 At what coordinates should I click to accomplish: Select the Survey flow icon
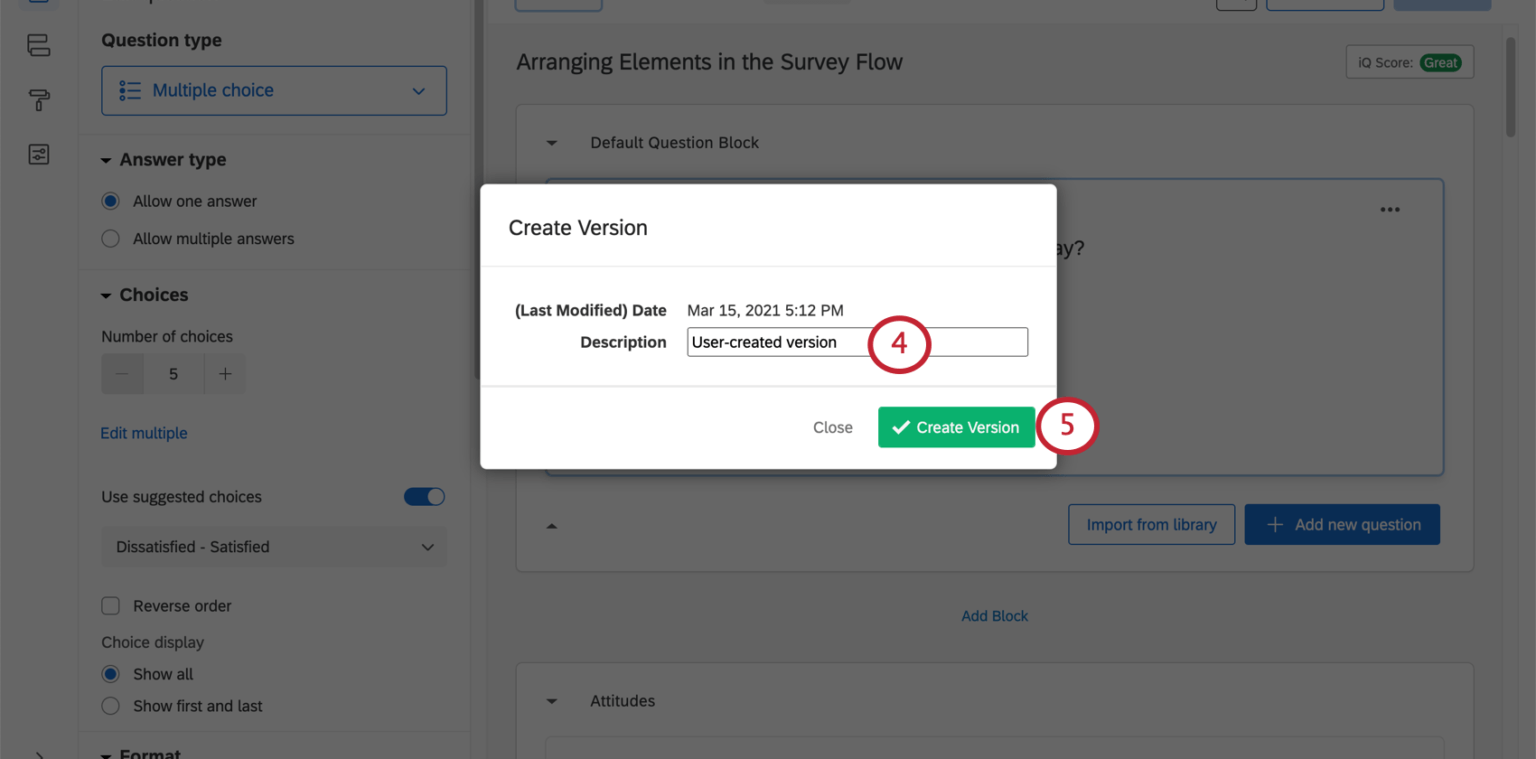pyautogui.click(x=38, y=45)
